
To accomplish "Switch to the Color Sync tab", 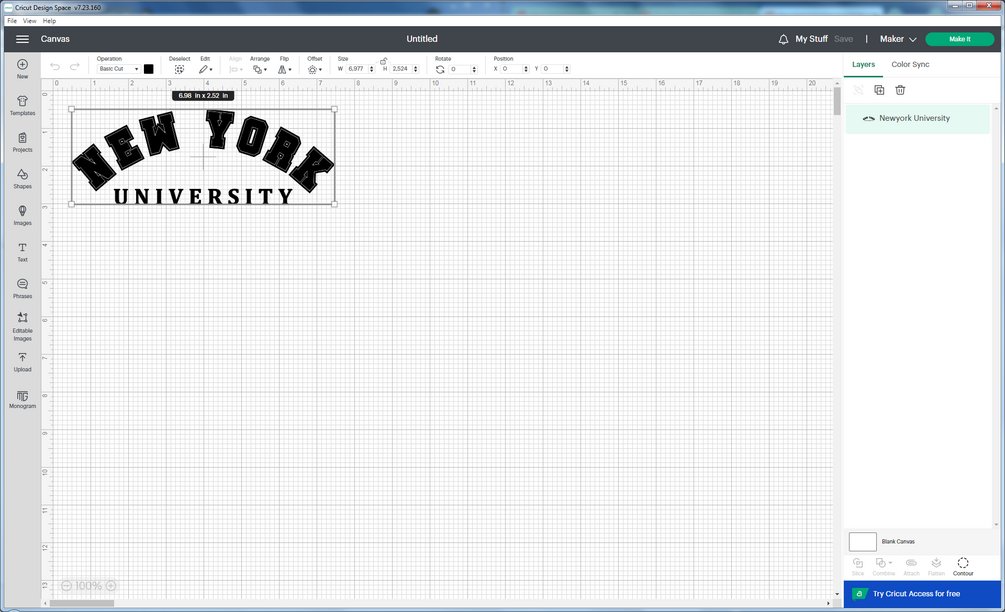I will click(x=910, y=65).
